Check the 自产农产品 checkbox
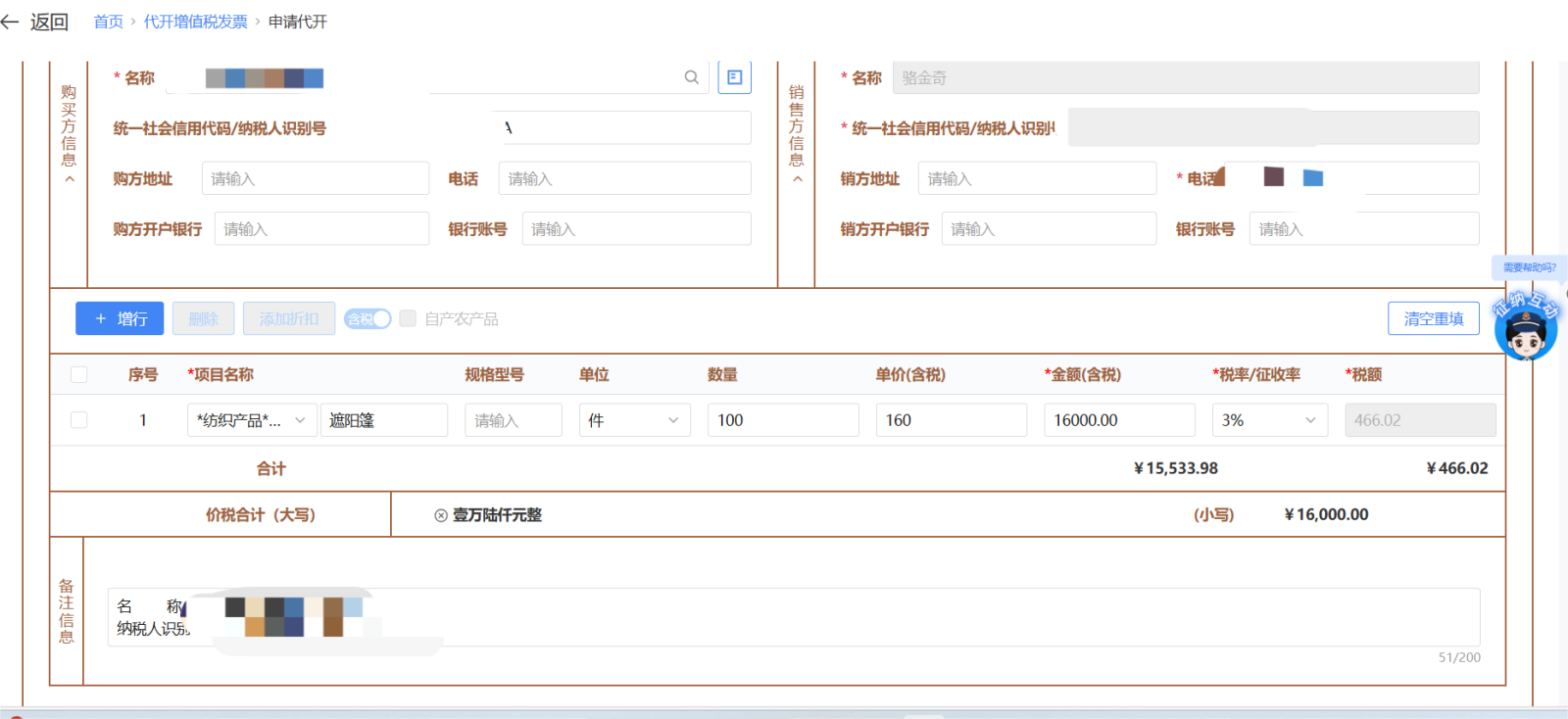 [408, 318]
